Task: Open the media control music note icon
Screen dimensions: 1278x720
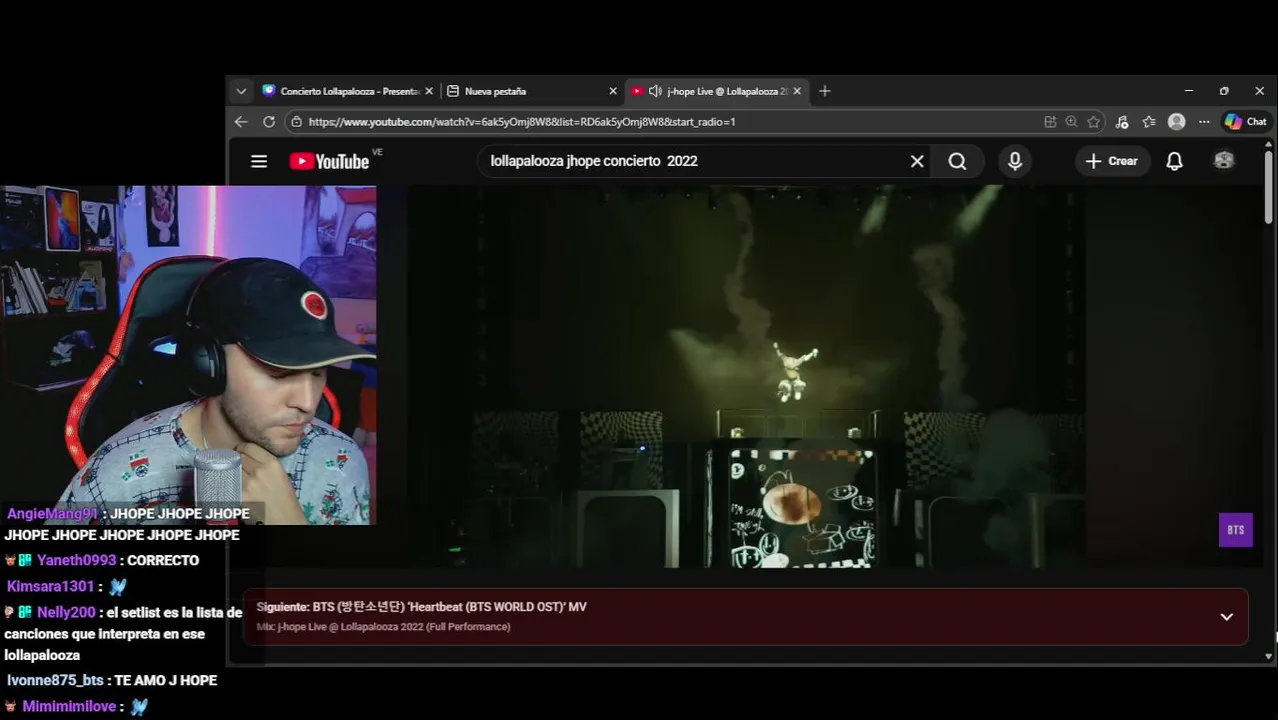Action: 1122,122
